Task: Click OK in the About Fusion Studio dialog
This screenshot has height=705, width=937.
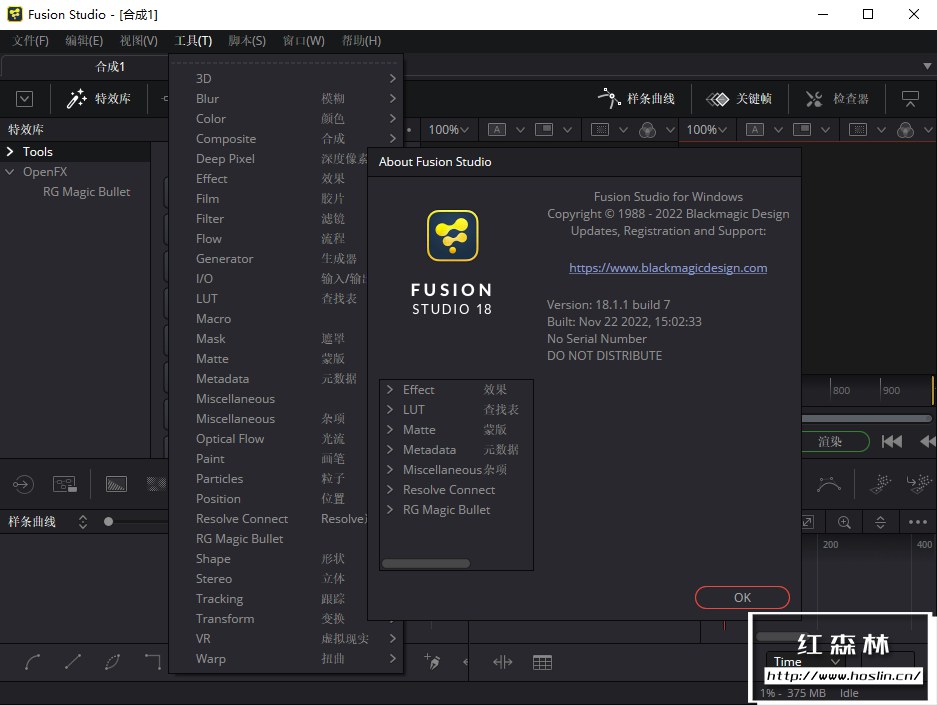Action: (742, 597)
